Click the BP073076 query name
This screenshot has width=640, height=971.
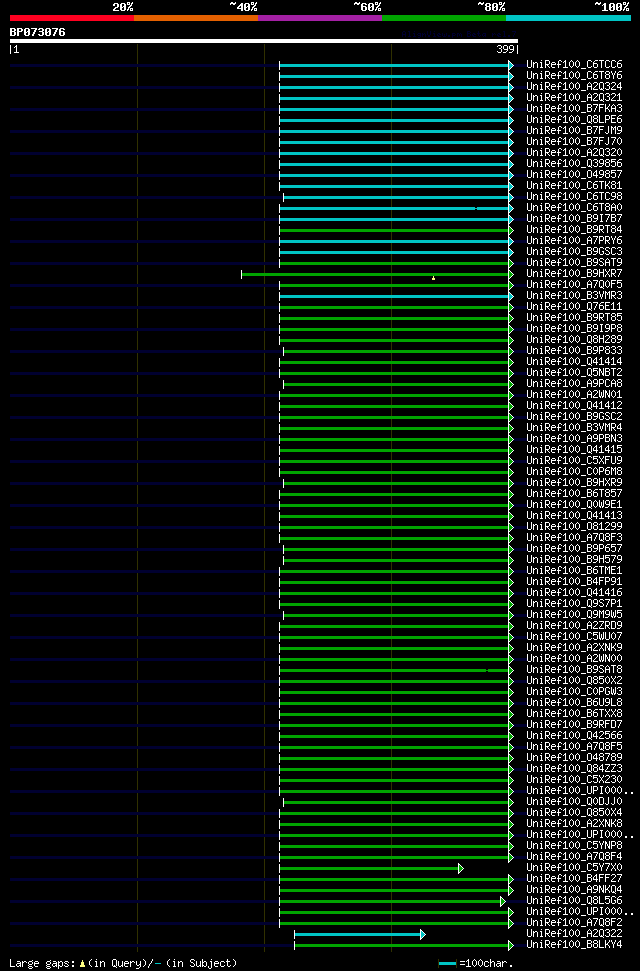pos(37,32)
